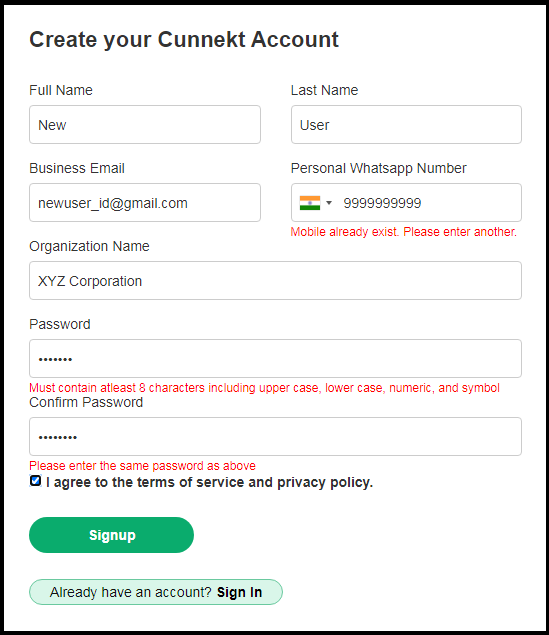This screenshot has width=549, height=635.
Task: Focus the Organization Name field with XYZ Corporation
Action: point(275,281)
